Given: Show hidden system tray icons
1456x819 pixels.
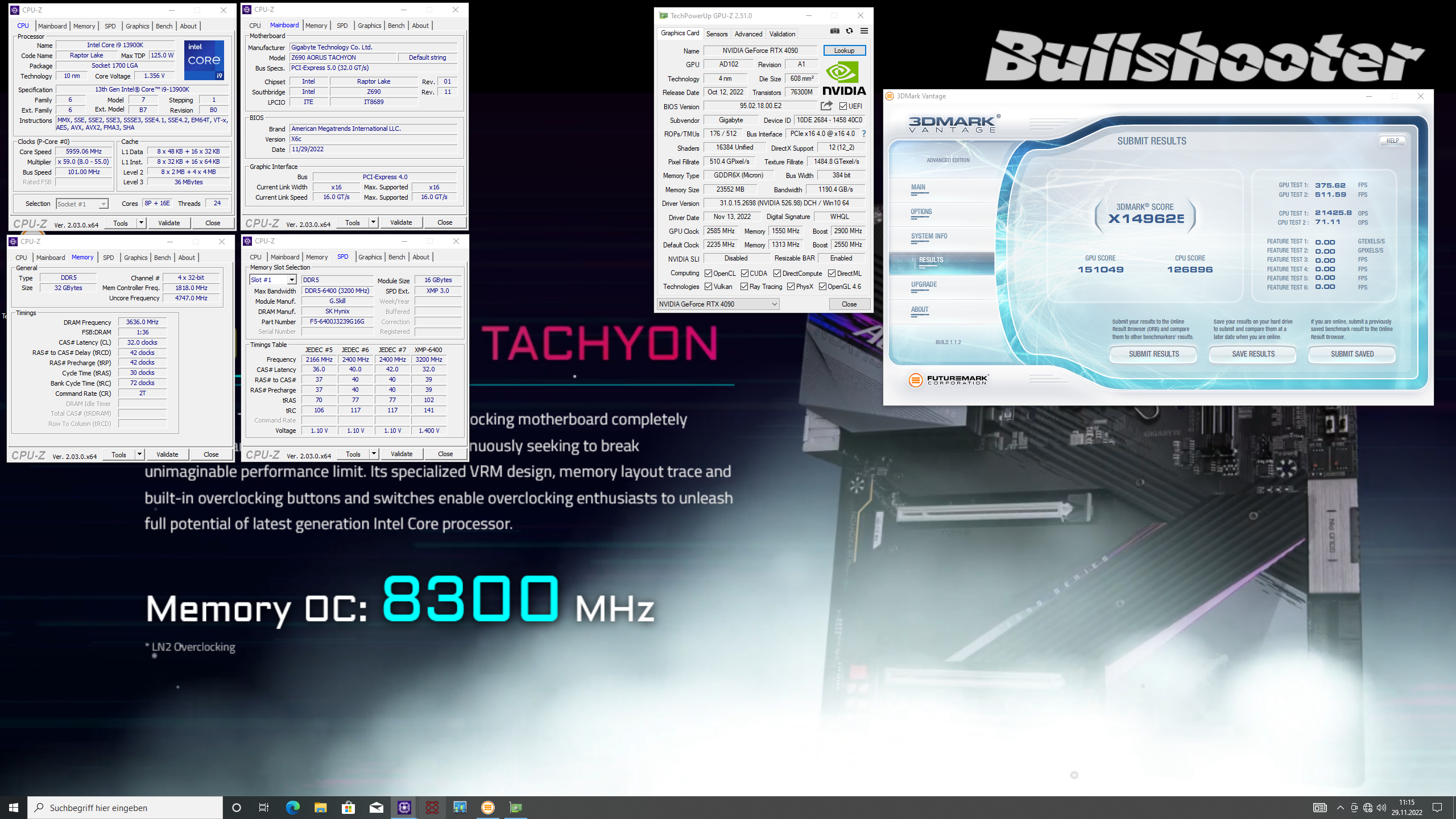Looking at the screenshot, I should 1341,808.
